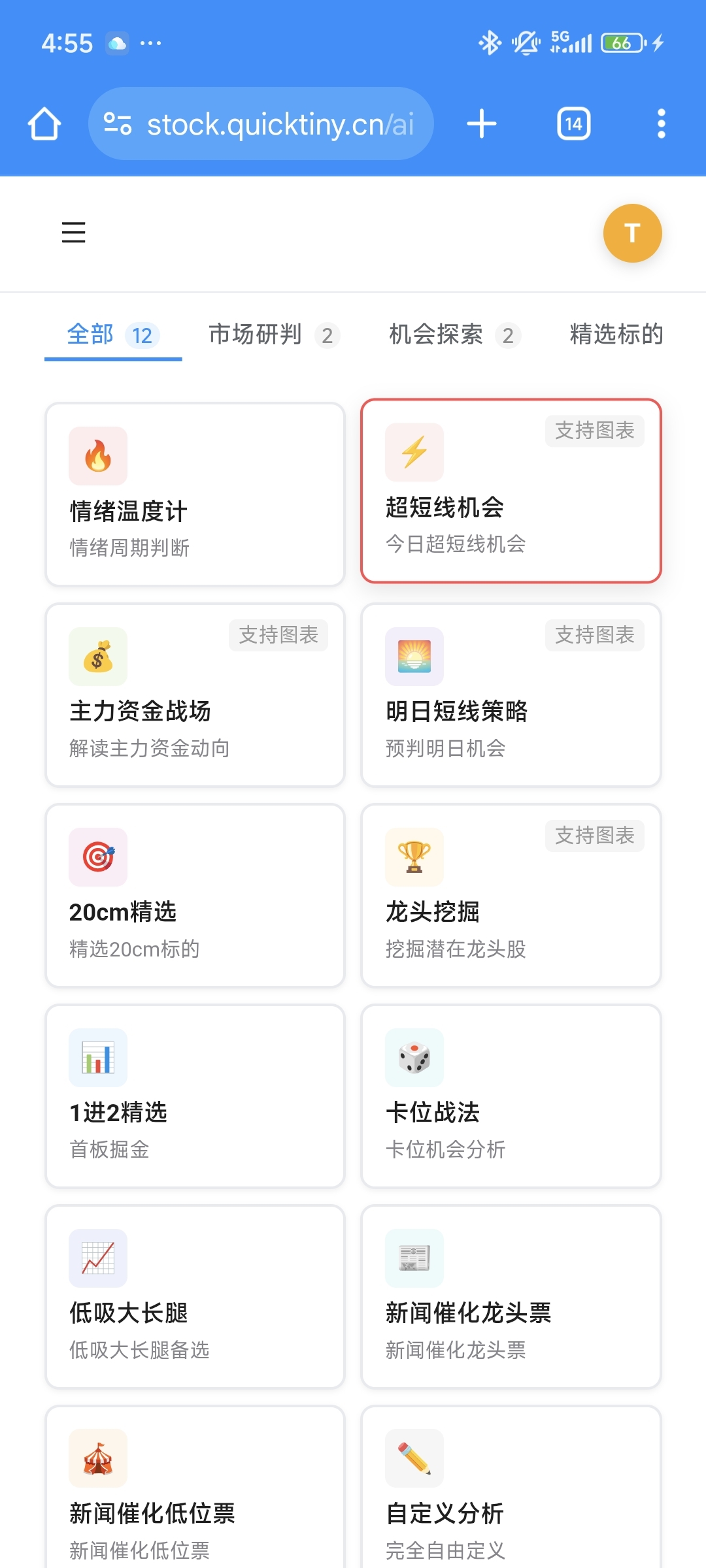Screen dimensions: 706x1568
Task: Click the money bag icon for 主力资金战场
Action: (98, 656)
